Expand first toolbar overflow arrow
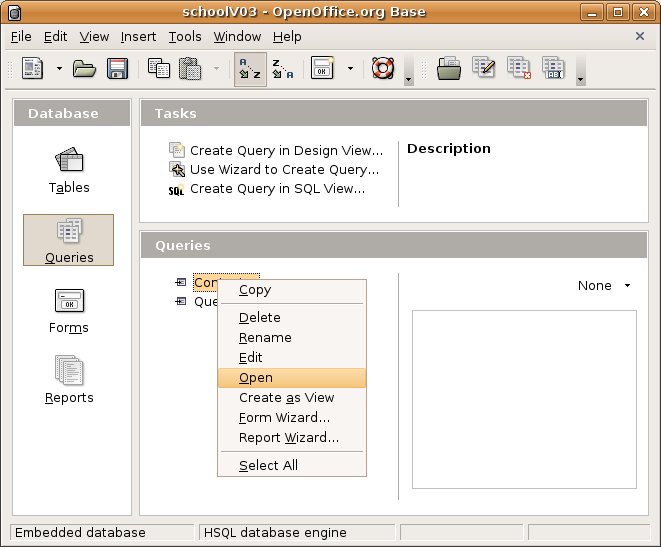The height and width of the screenshot is (547, 661). click(x=408, y=79)
